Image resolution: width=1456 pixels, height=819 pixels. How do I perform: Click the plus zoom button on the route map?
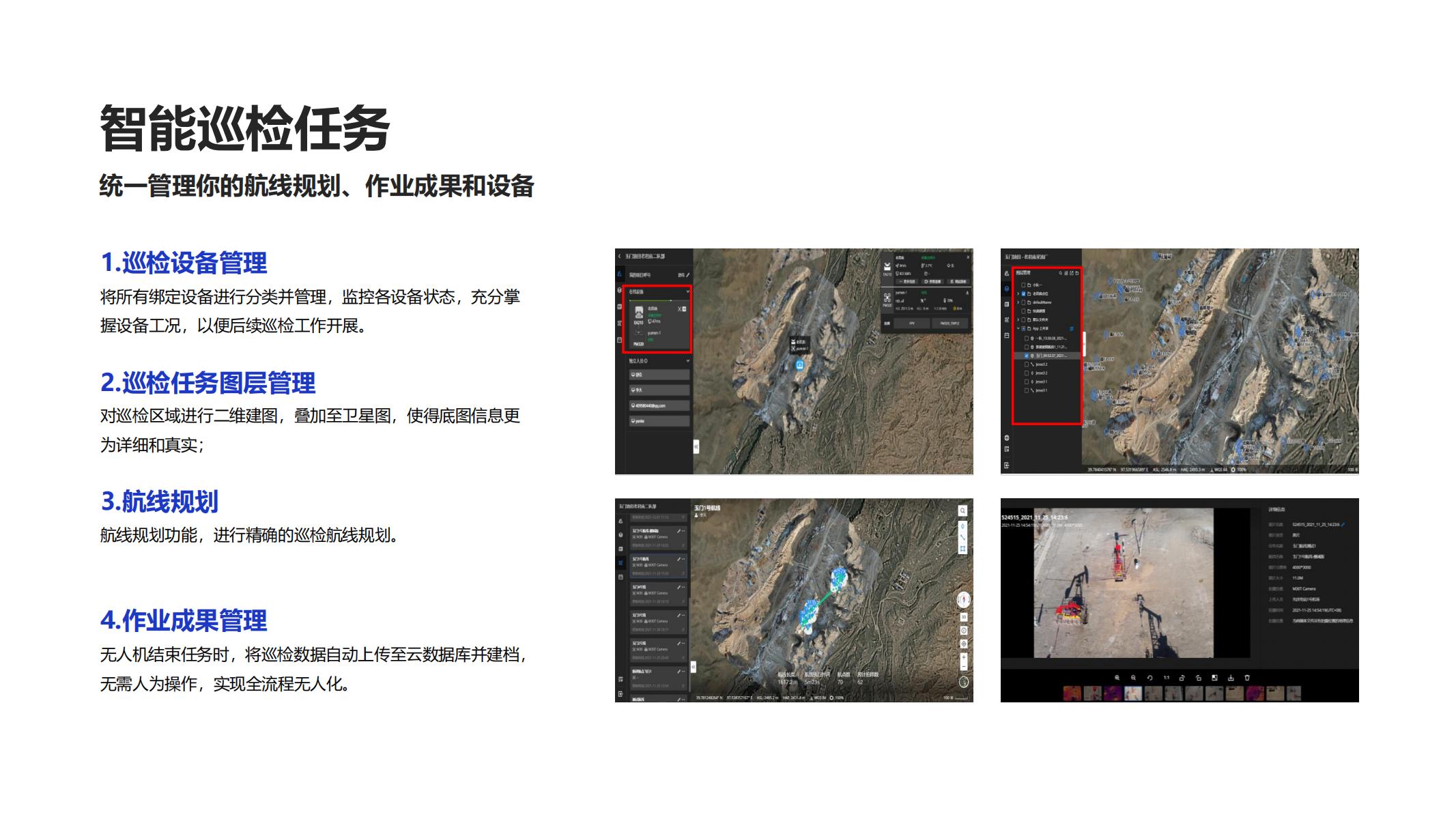coord(964,657)
